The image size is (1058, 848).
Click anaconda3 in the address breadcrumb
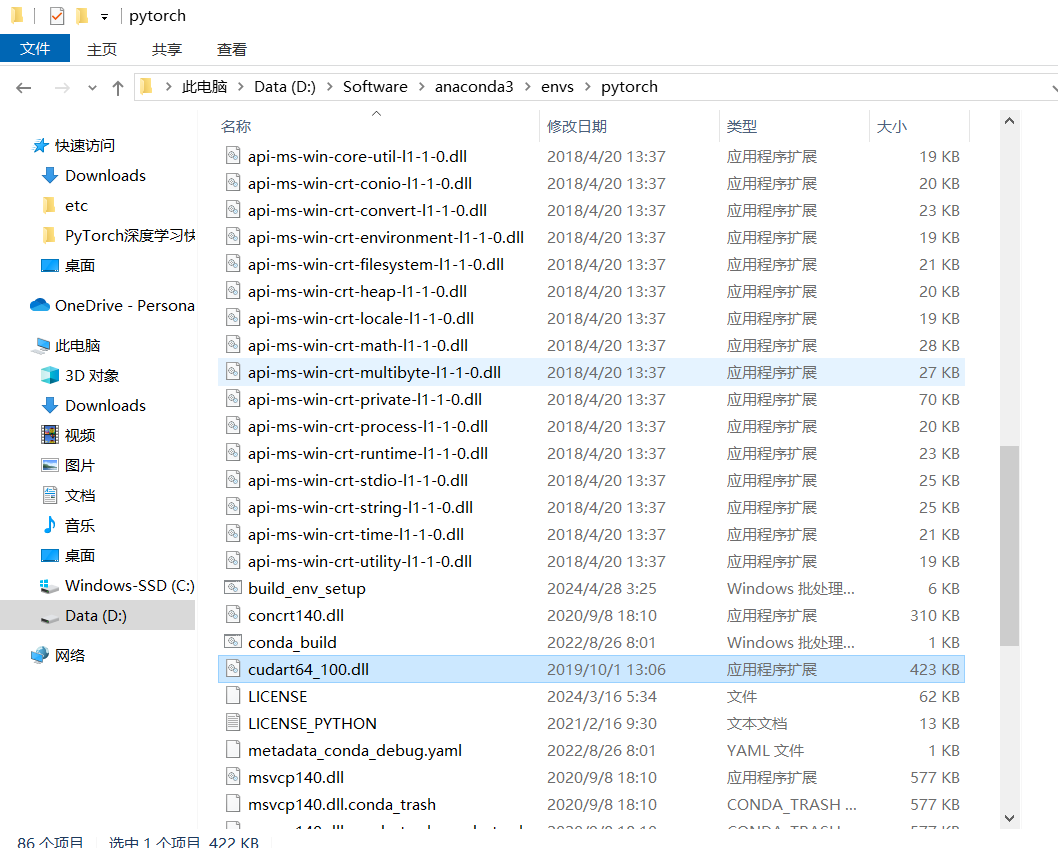[474, 87]
